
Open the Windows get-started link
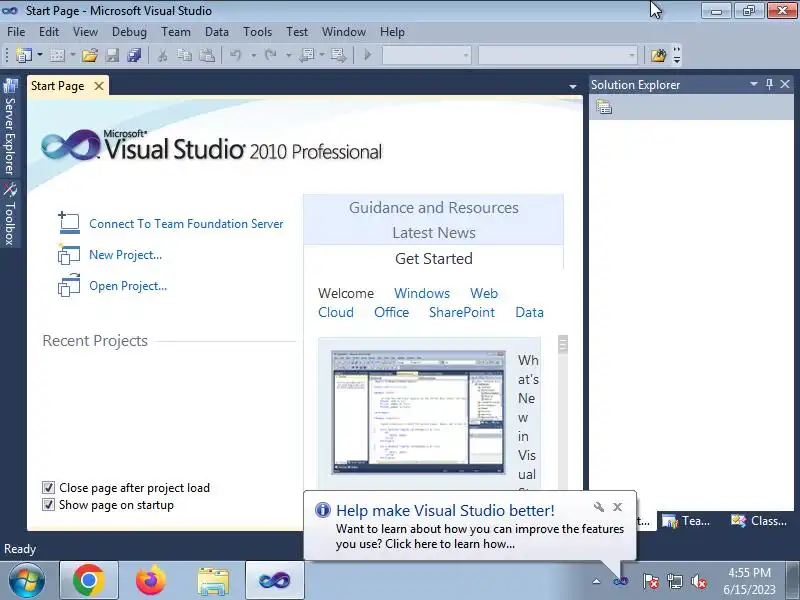422,293
